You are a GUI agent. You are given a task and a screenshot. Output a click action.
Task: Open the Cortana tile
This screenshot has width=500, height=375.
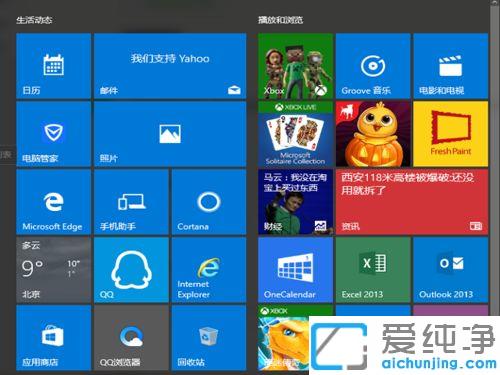[x=209, y=202]
